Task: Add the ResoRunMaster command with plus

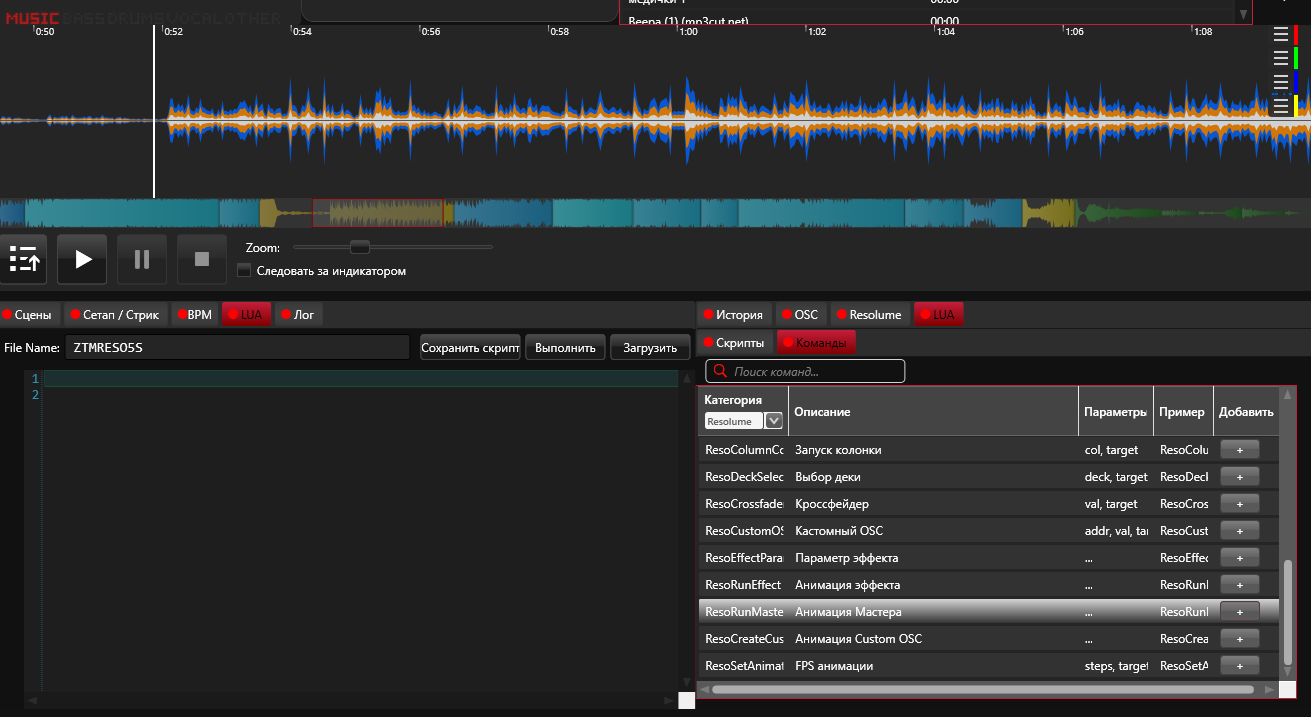Action: point(1240,612)
